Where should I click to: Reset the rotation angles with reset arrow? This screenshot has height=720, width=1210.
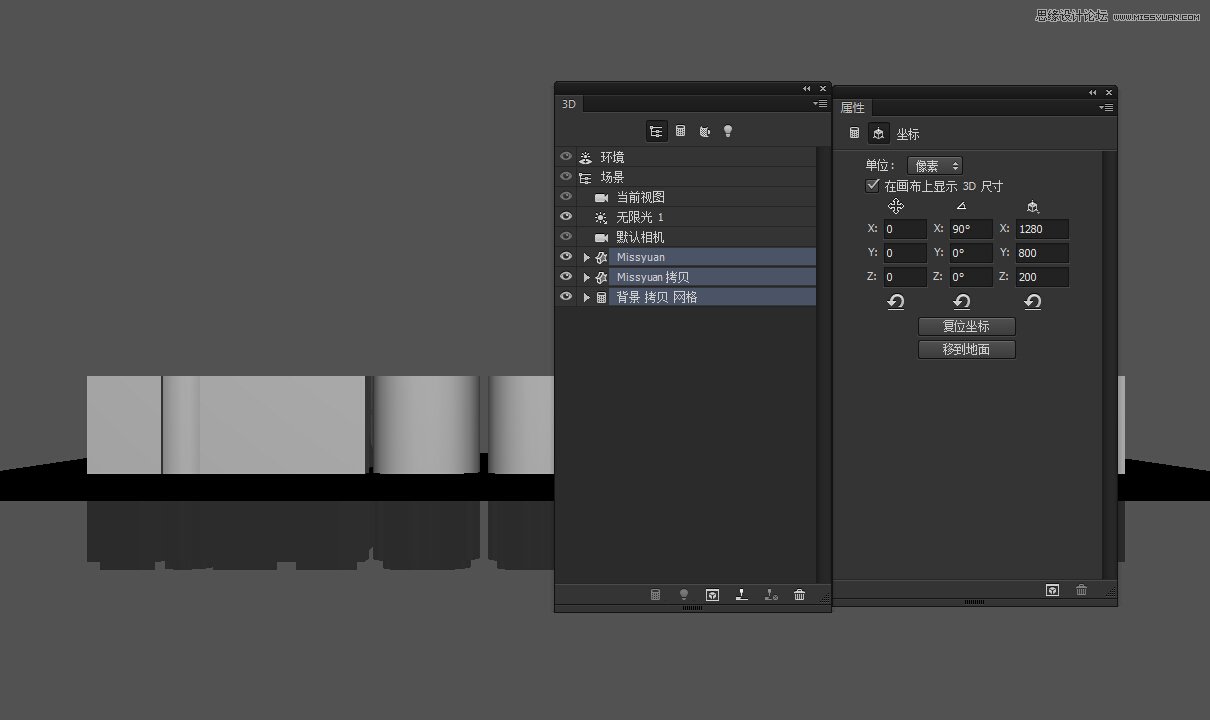[x=962, y=302]
